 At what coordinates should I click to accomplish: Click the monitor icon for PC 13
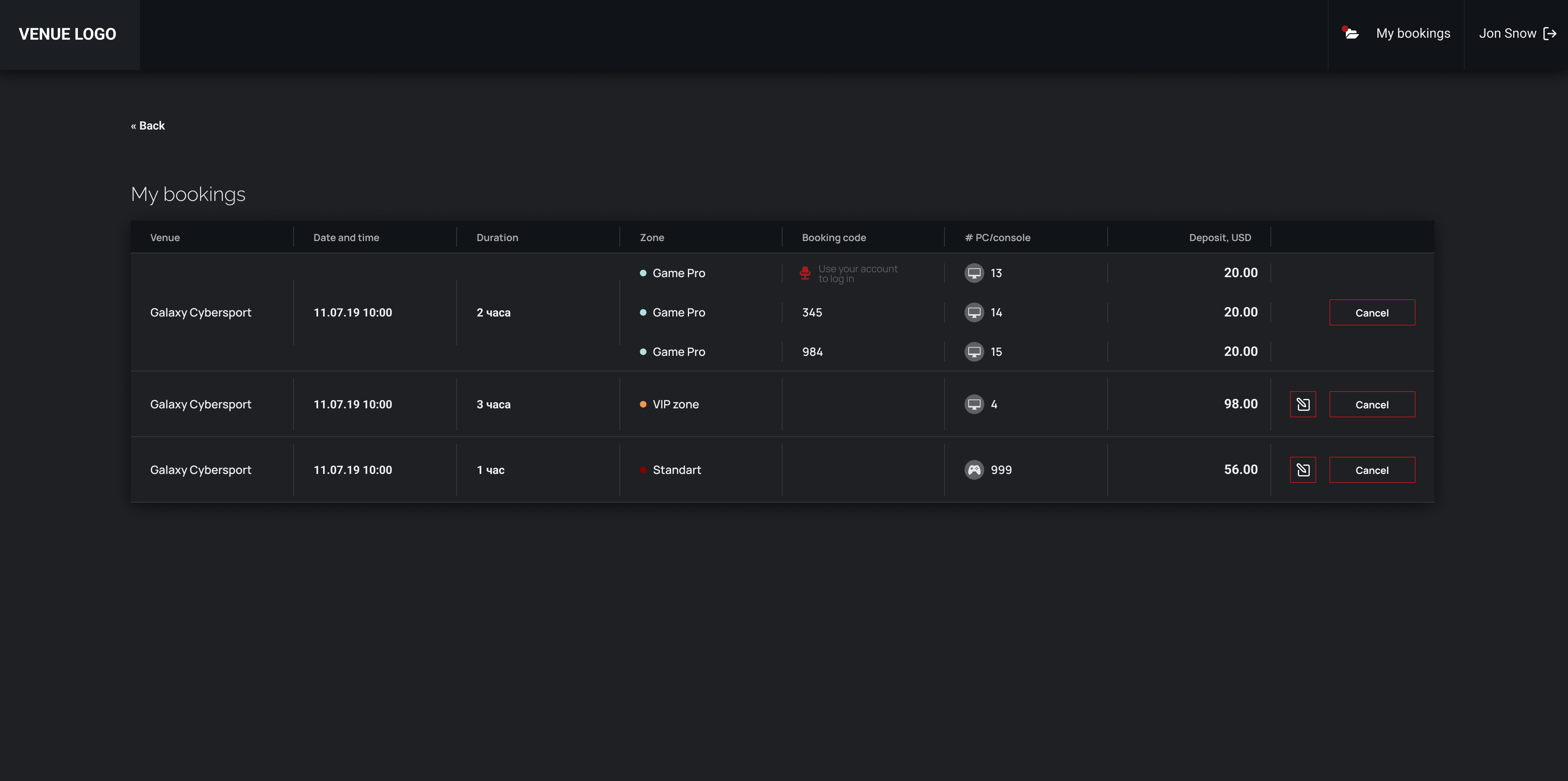point(974,273)
